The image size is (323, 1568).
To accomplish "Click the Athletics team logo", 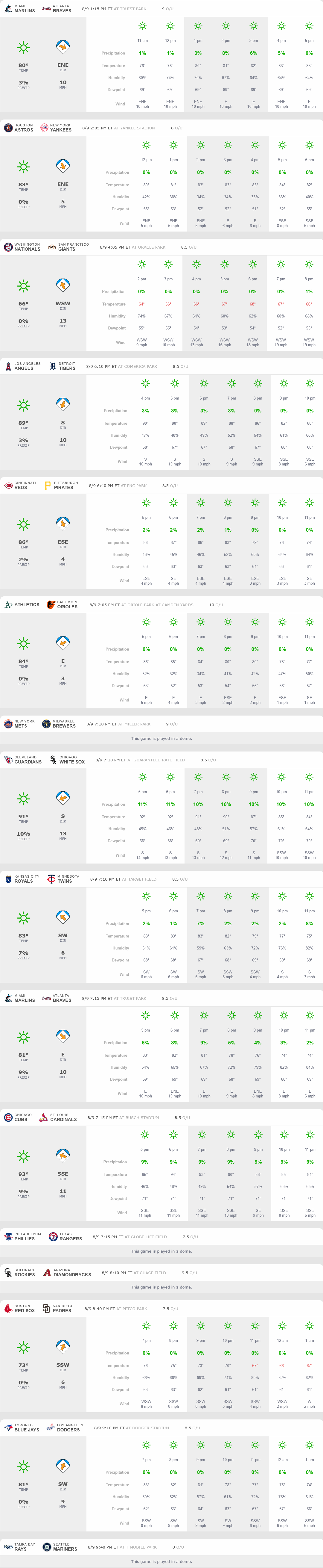I will (x=8, y=604).
